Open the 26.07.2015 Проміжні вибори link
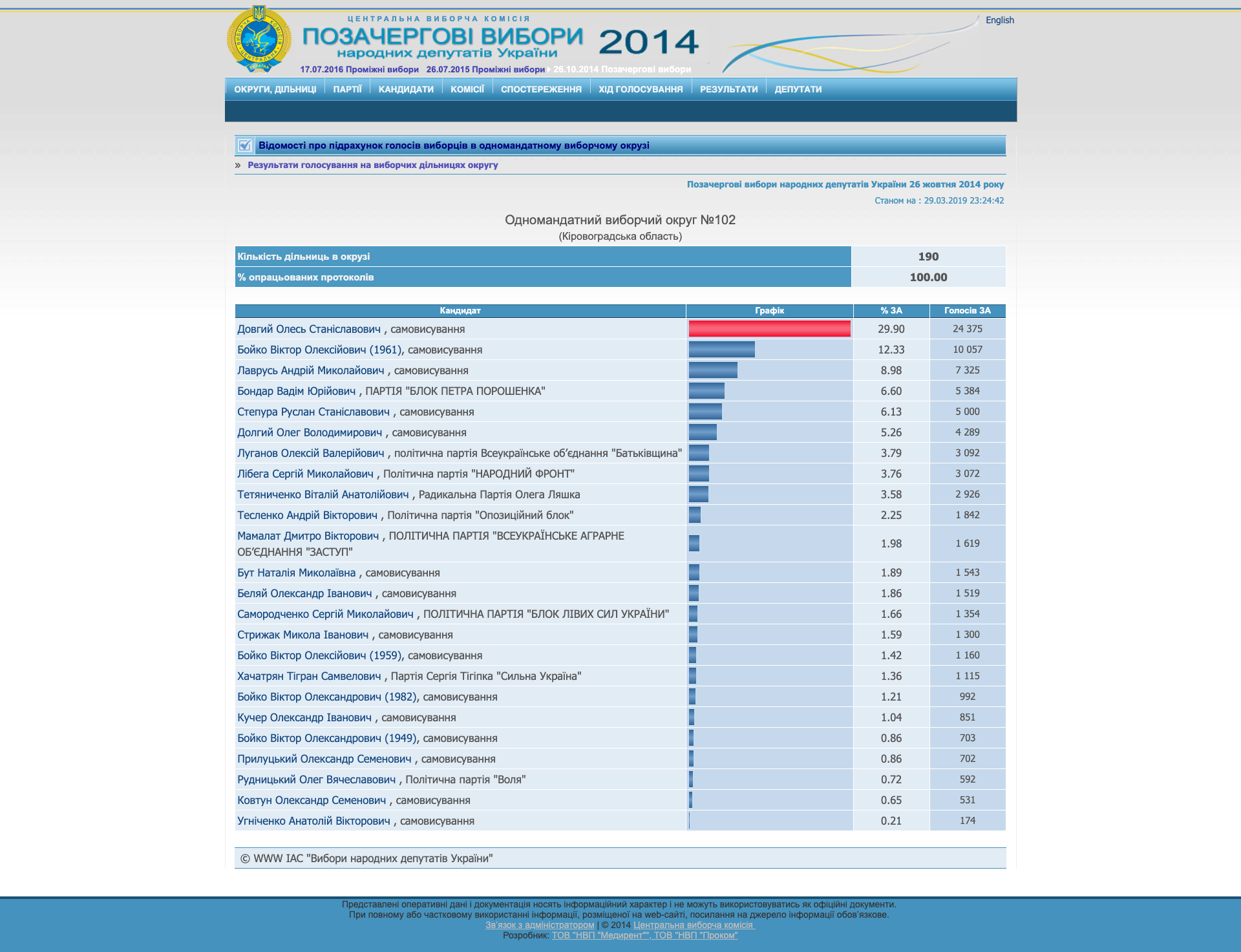Viewport: 1241px width, 952px height. 485,69
